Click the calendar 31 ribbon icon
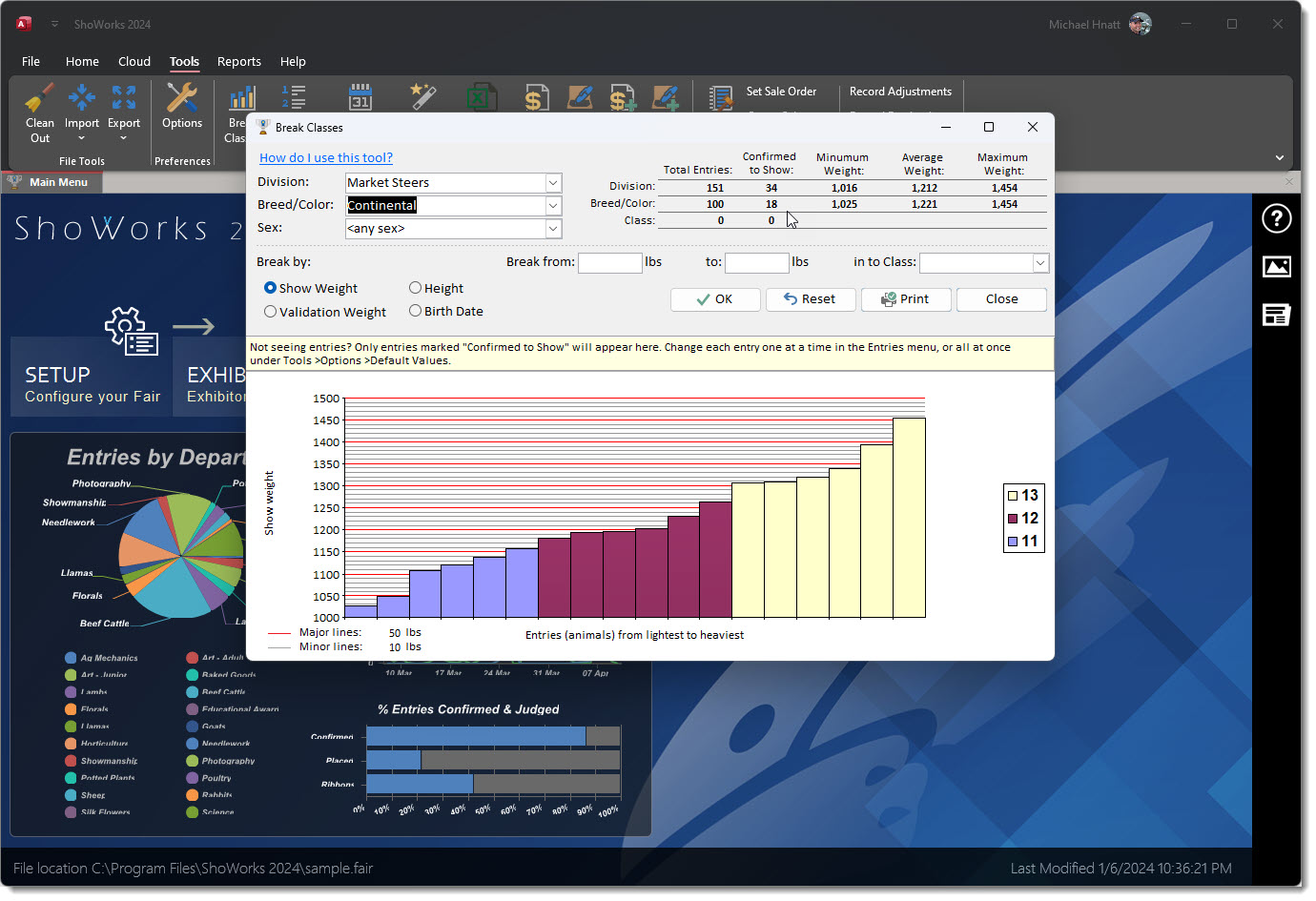Image resolution: width=1316 pixels, height=901 pixels. (x=360, y=97)
